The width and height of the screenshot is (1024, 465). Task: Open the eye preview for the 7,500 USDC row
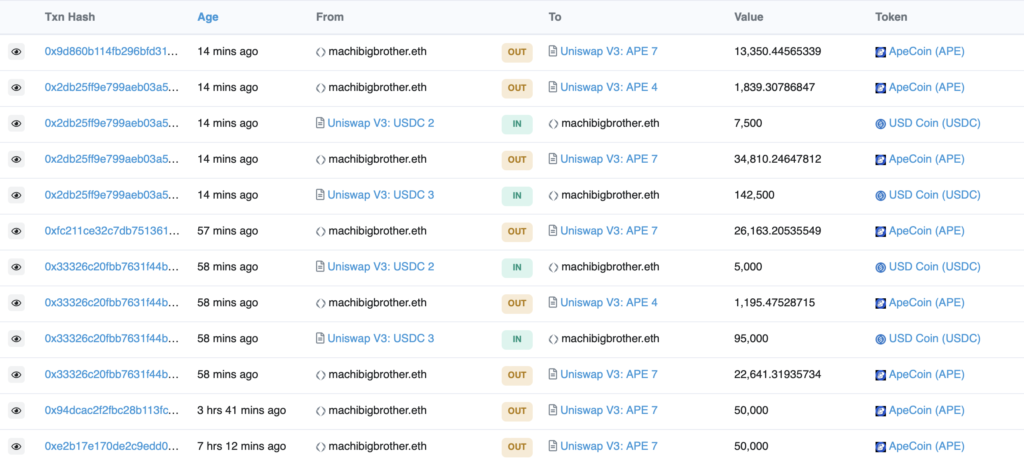[x=16, y=123]
